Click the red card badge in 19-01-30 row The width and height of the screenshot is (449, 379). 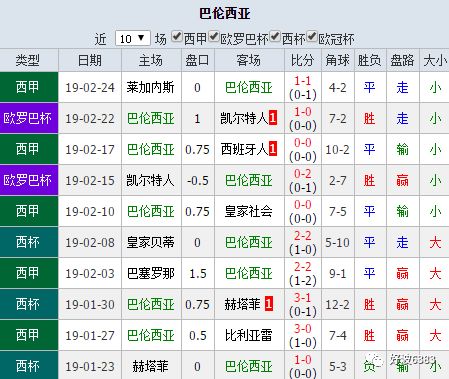click(x=269, y=304)
